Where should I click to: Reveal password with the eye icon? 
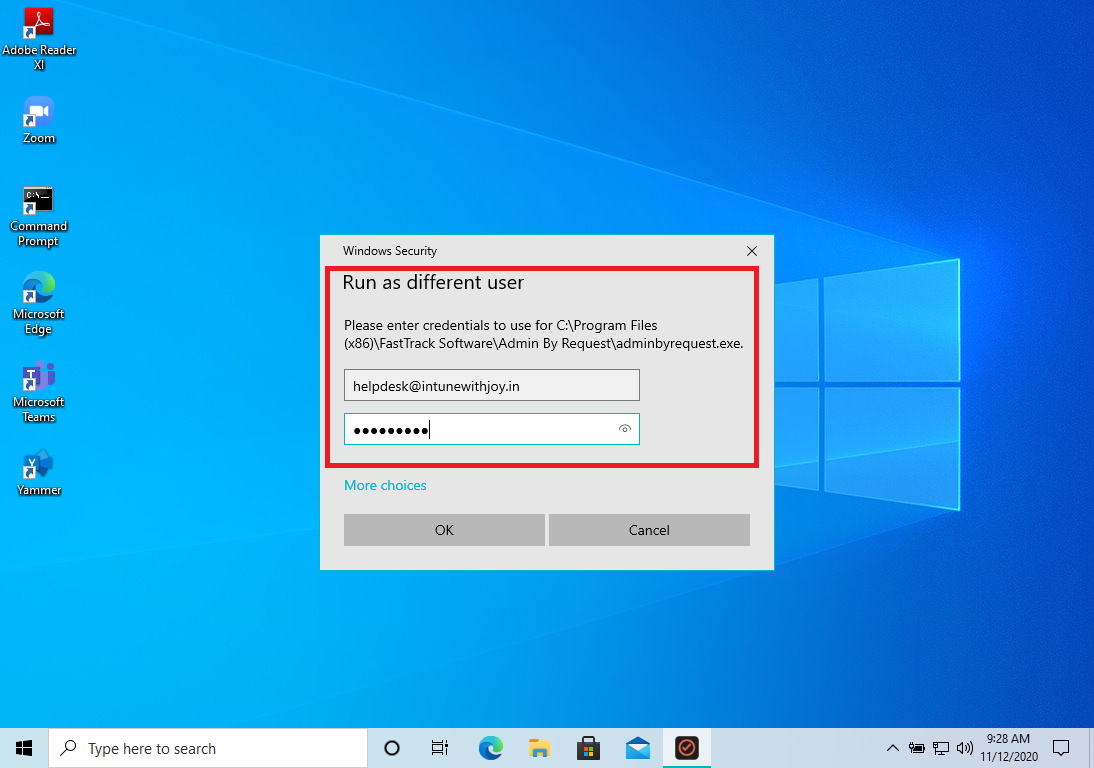pyautogui.click(x=625, y=429)
